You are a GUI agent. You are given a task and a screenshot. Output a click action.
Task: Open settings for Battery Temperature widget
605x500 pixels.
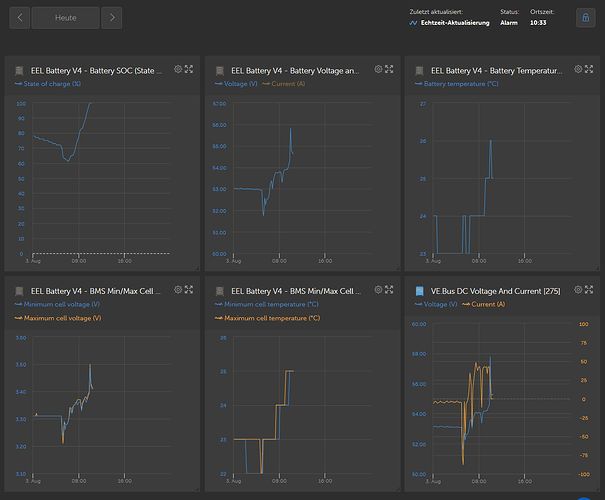[x=578, y=69]
